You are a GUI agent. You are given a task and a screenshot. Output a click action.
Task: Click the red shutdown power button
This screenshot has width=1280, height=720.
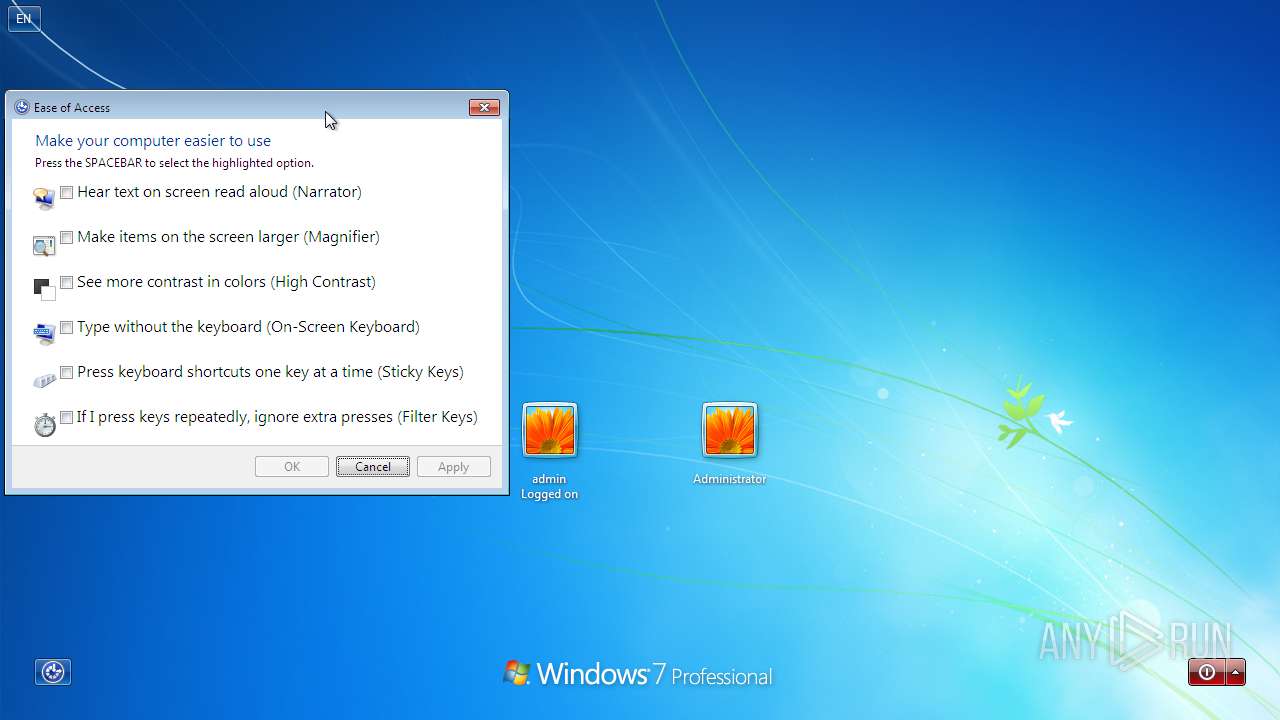(x=1207, y=672)
